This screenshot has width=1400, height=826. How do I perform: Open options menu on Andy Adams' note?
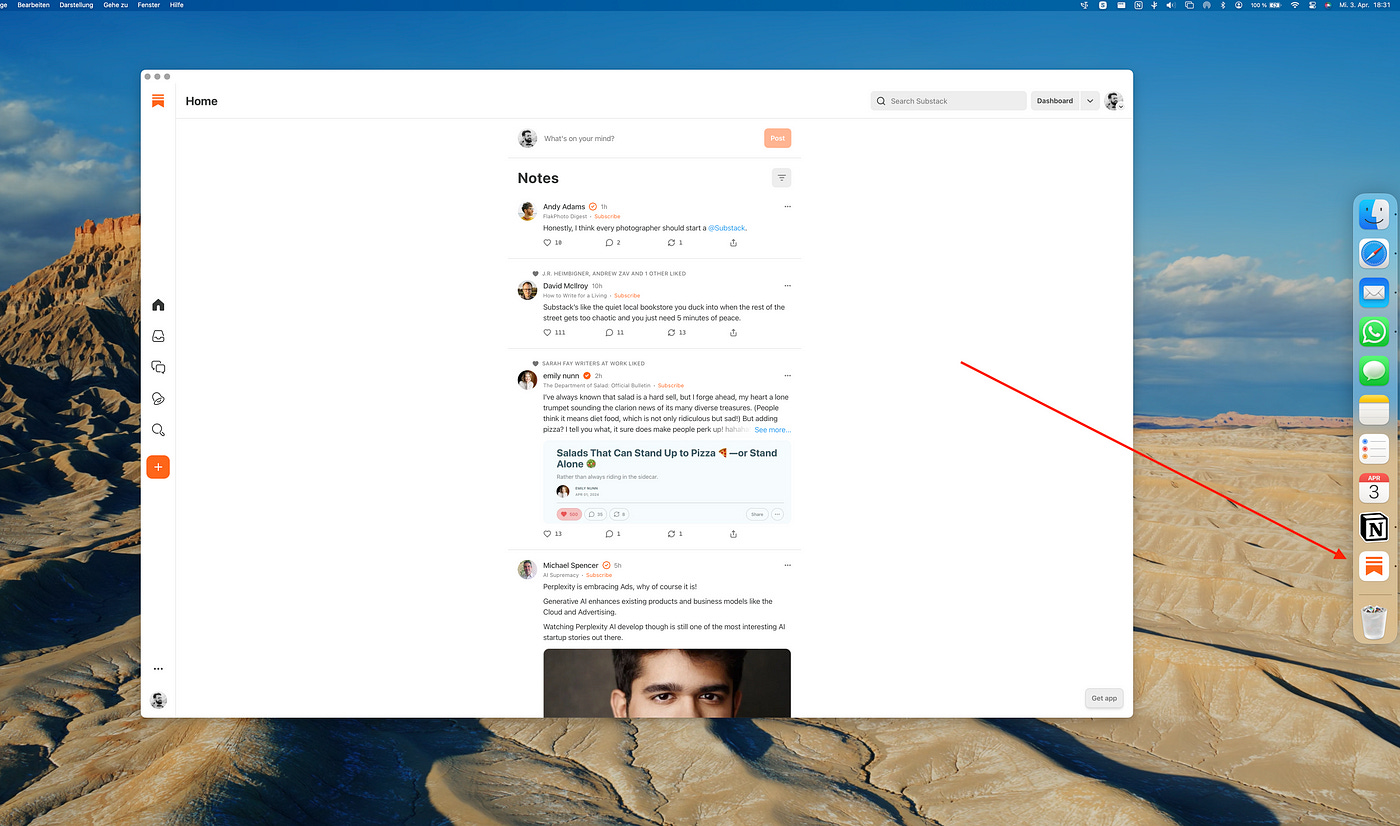pyautogui.click(x=788, y=207)
